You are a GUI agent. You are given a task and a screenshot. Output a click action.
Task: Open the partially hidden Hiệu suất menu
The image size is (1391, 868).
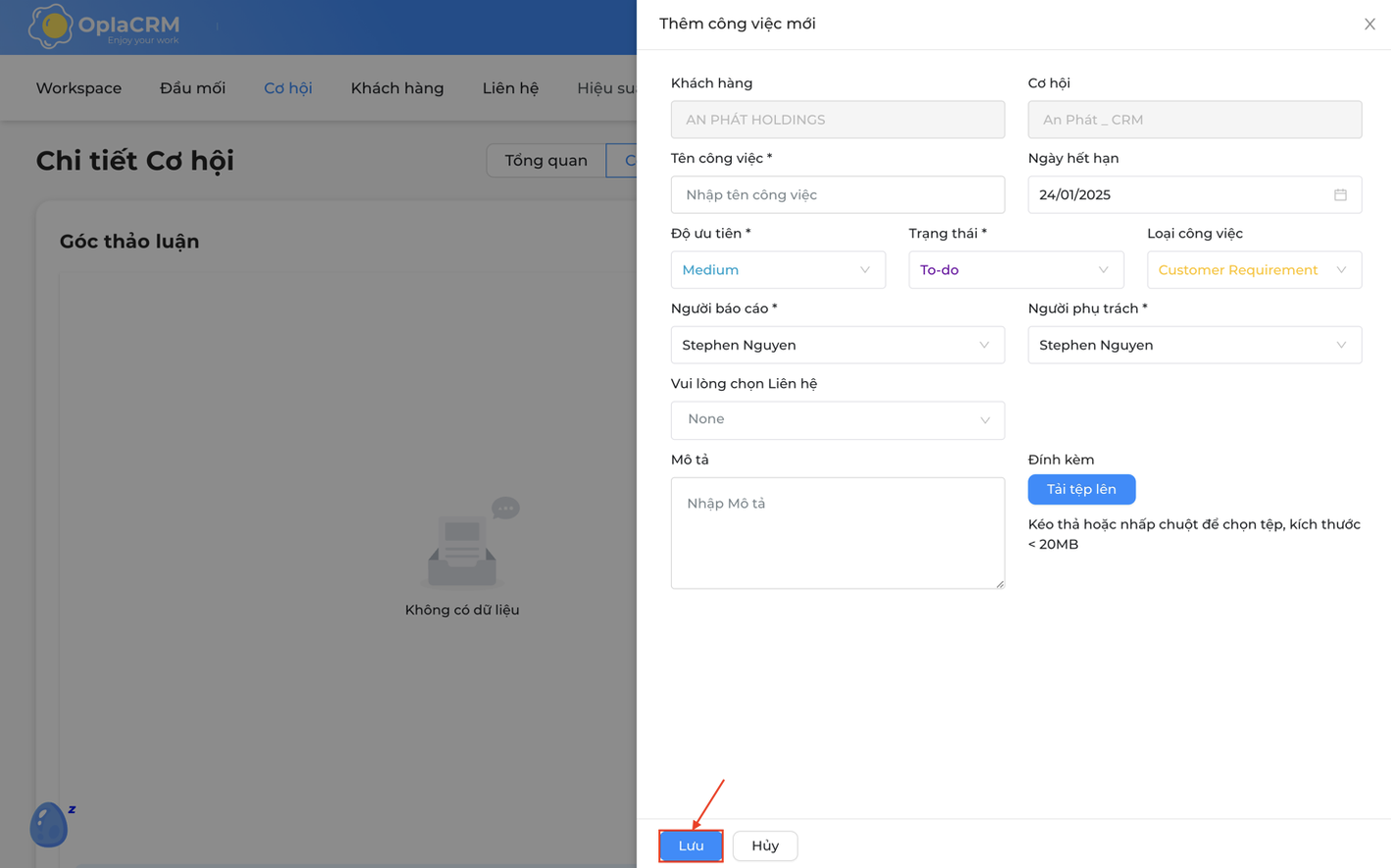(606, 88)
